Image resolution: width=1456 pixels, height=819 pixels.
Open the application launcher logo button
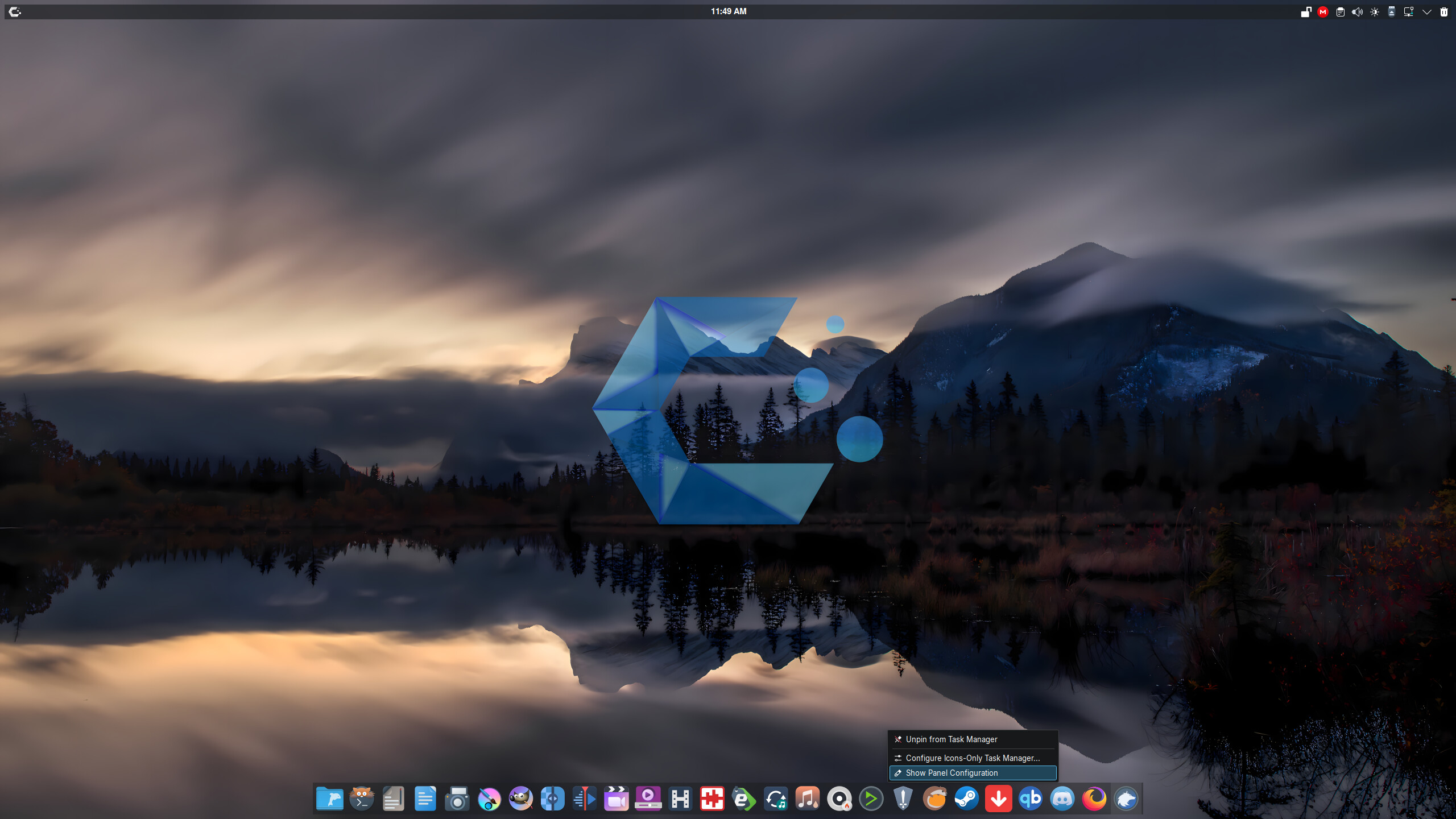tap(15, 12)
